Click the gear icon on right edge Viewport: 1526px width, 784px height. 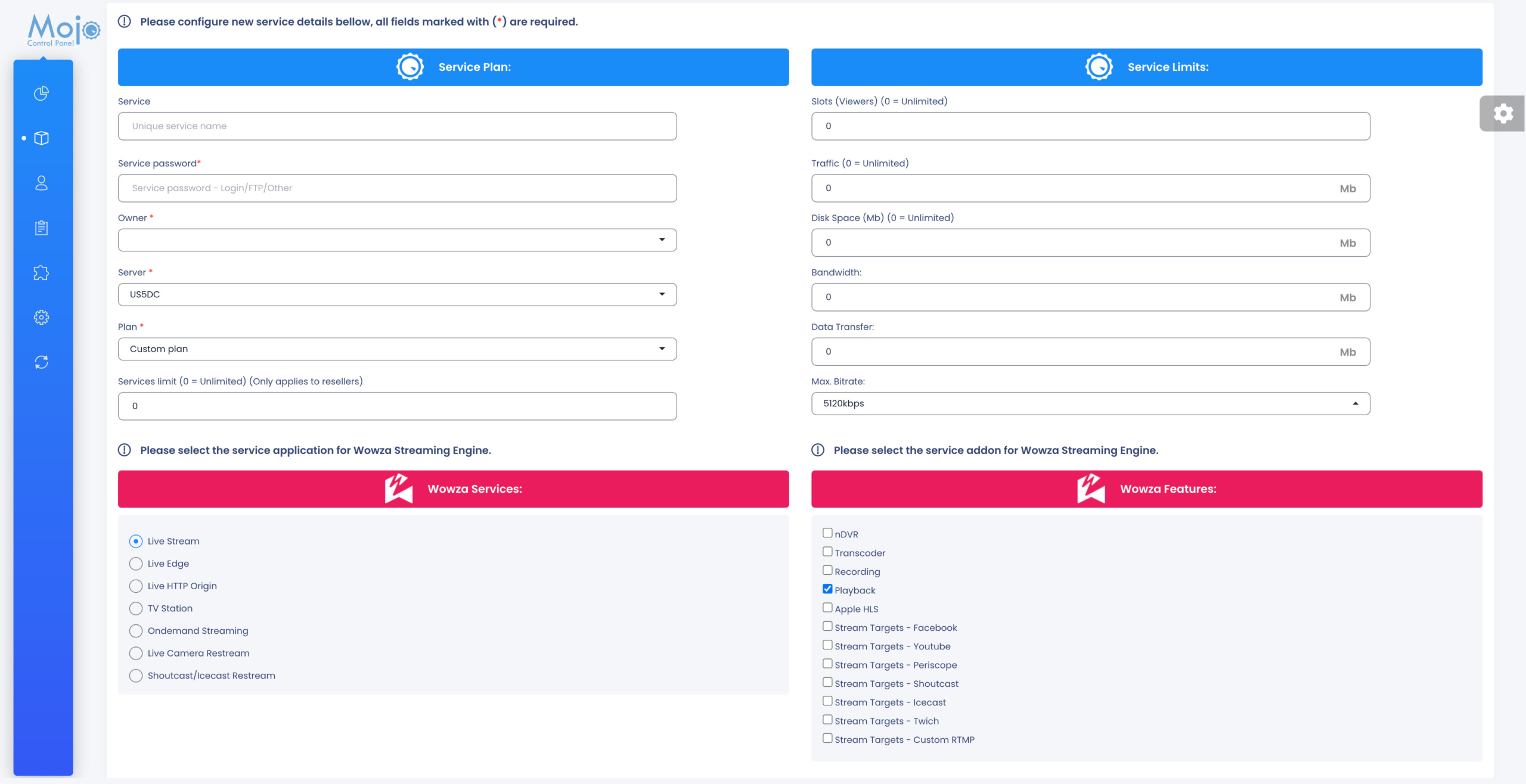point(1503,113)
